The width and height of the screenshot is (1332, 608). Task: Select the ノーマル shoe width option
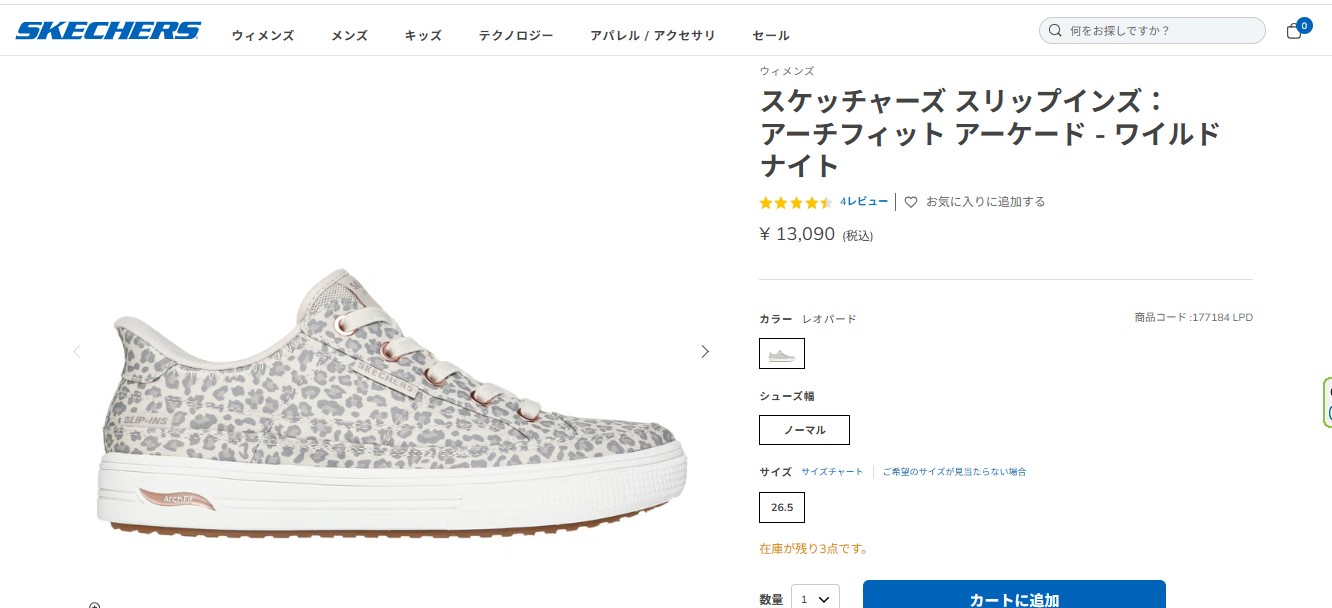(804, 430)
